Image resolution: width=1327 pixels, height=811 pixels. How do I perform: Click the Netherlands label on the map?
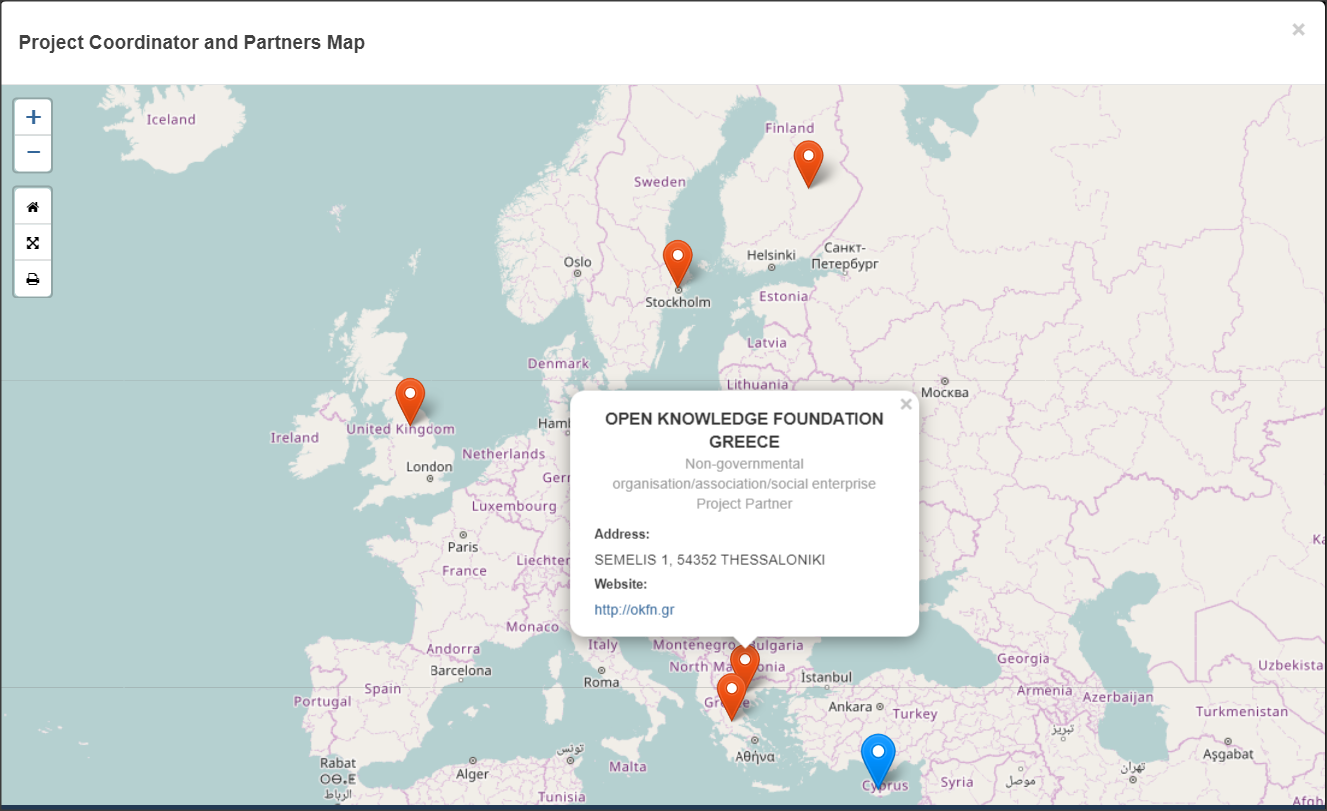tap(504, 454)
